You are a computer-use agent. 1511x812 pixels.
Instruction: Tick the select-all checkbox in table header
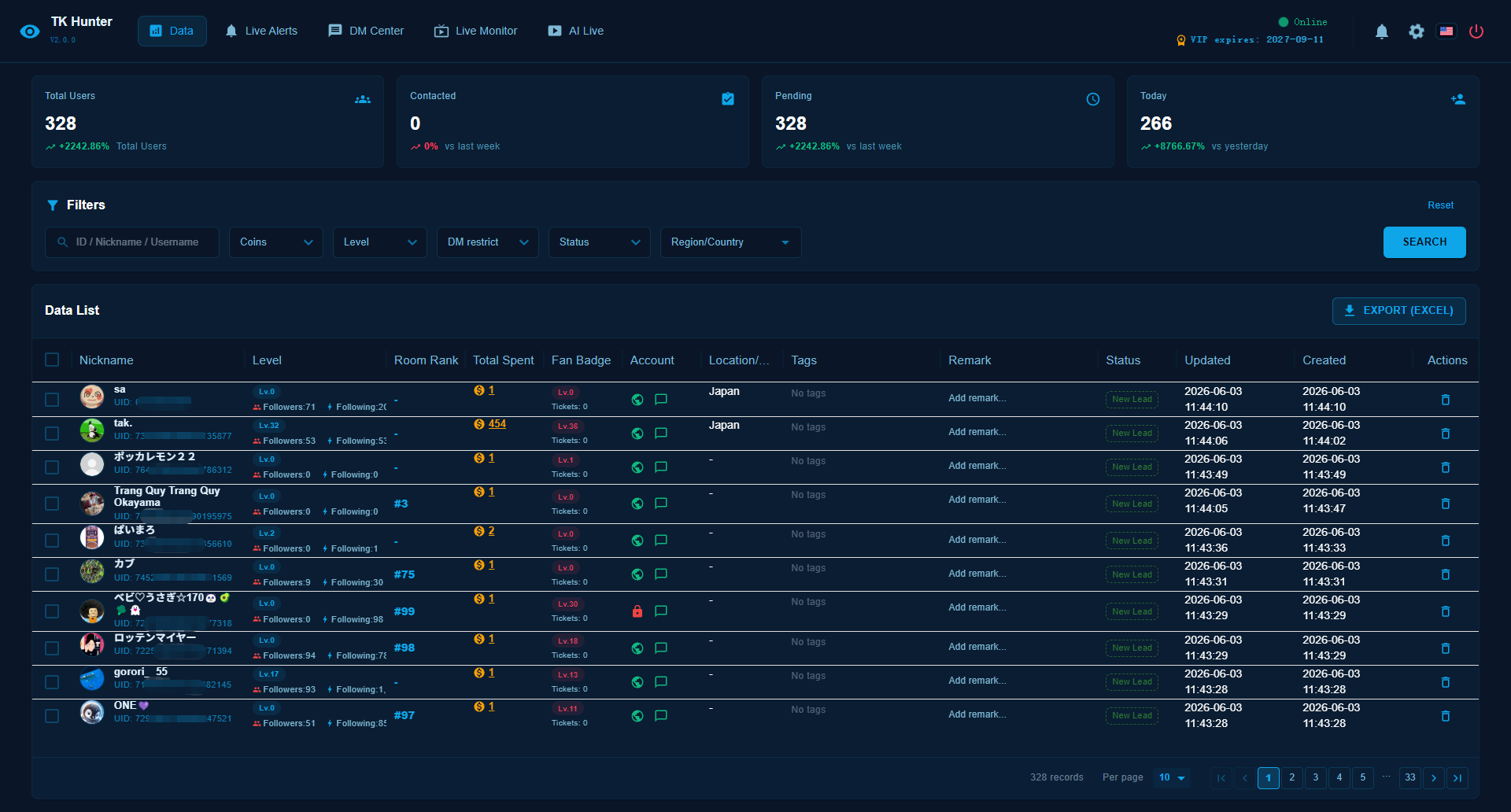(52, 360)
